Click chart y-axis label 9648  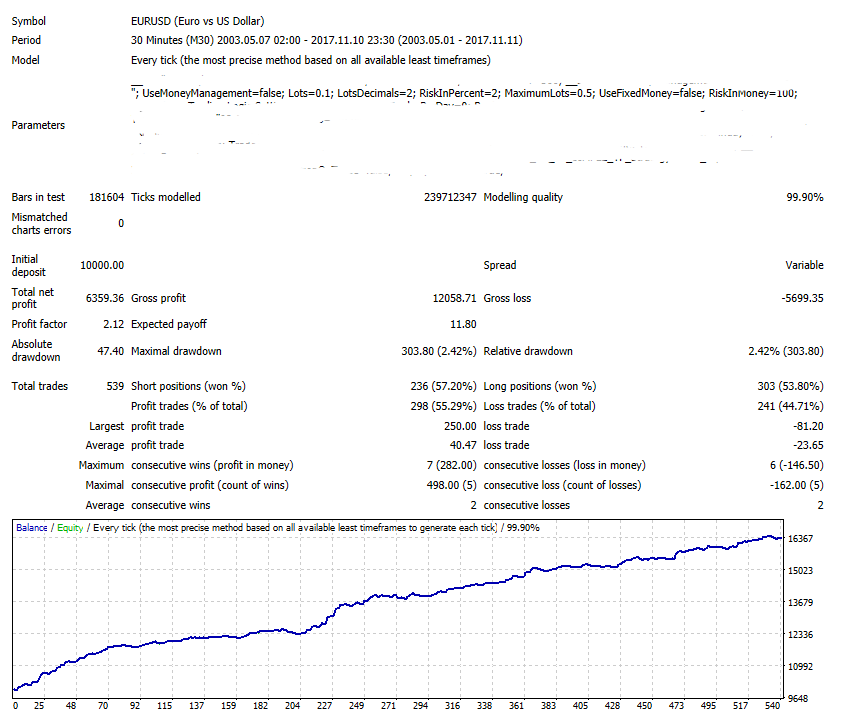[x=798, y=698]
